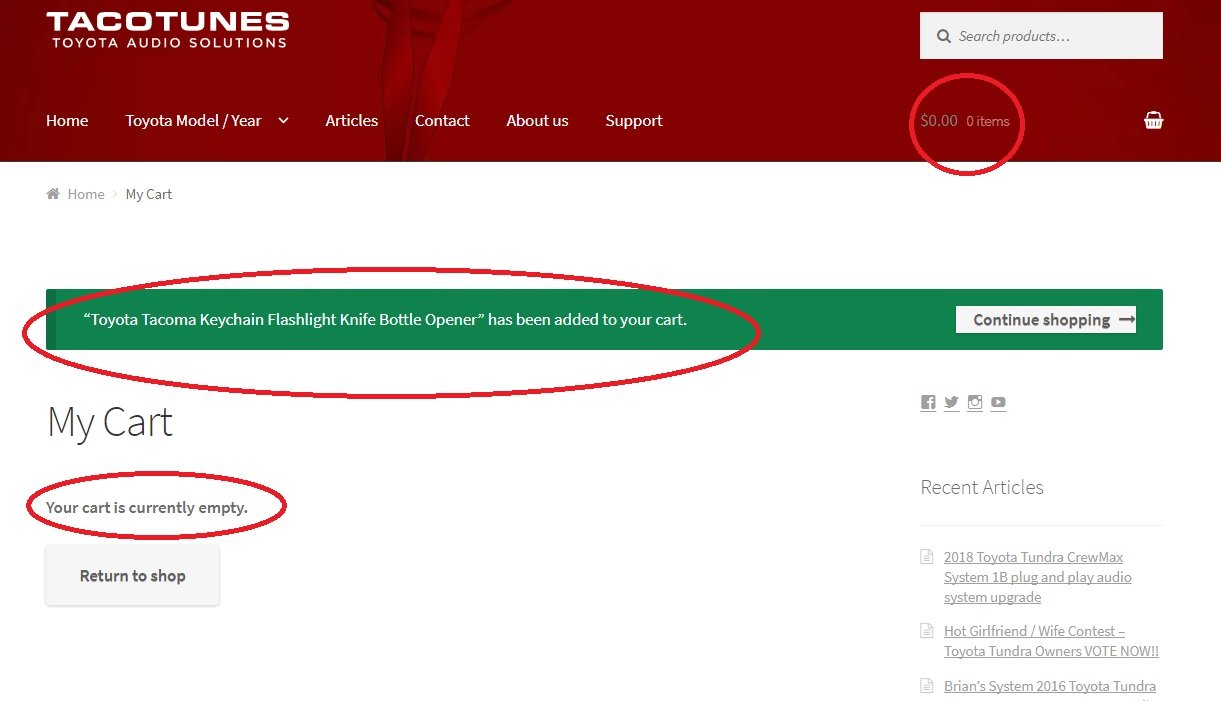Image resolution: width=1221 pixels, height=701 pixels.
Task: Click the added to your cart notice text
Action: click(386, 320)
